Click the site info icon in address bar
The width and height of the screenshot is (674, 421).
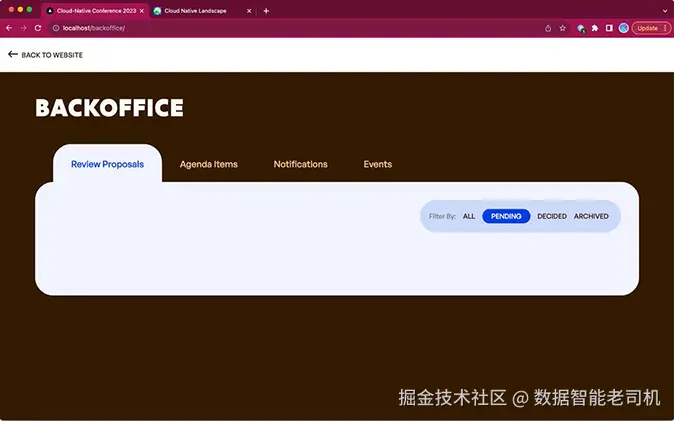coord(55,28)
